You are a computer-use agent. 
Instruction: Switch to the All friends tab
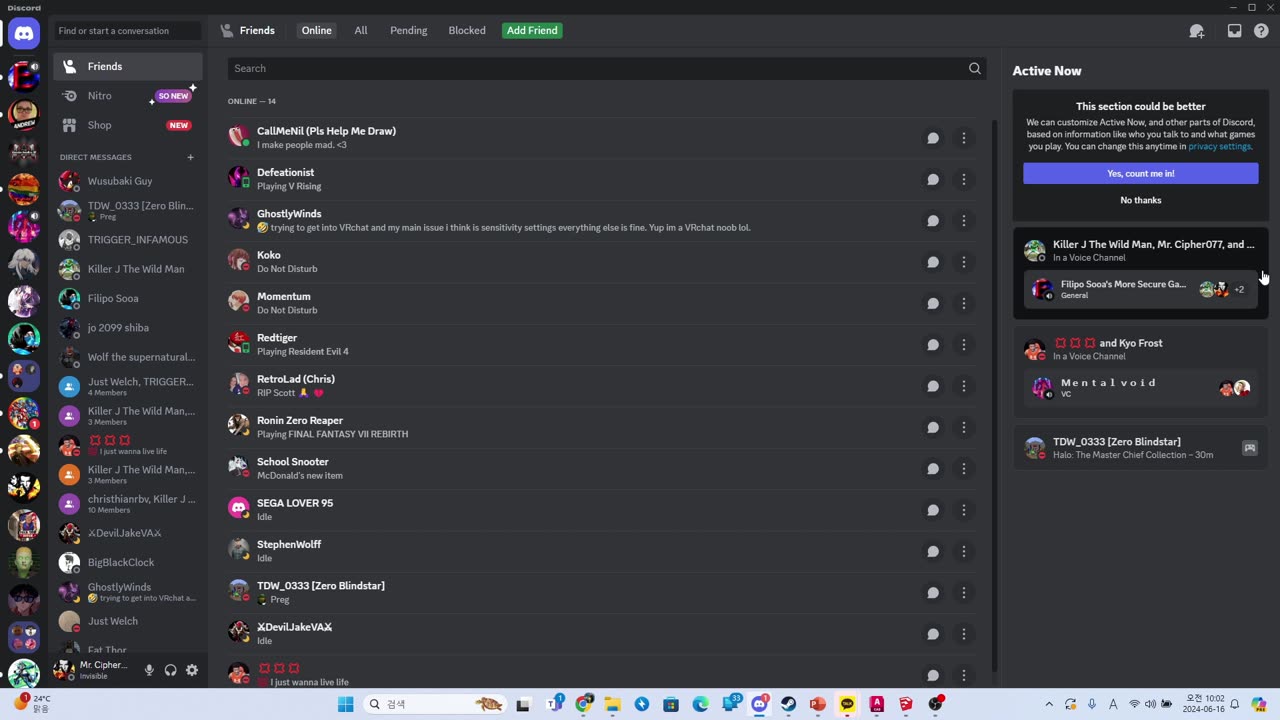tap(361, 31)
